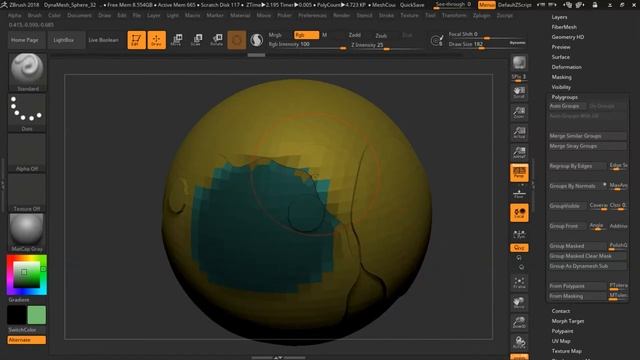Image resolution: width=640 pixels, height=360 pixels.
Task: Open the Alpha Off selector
Action: (x=27, y=152)
